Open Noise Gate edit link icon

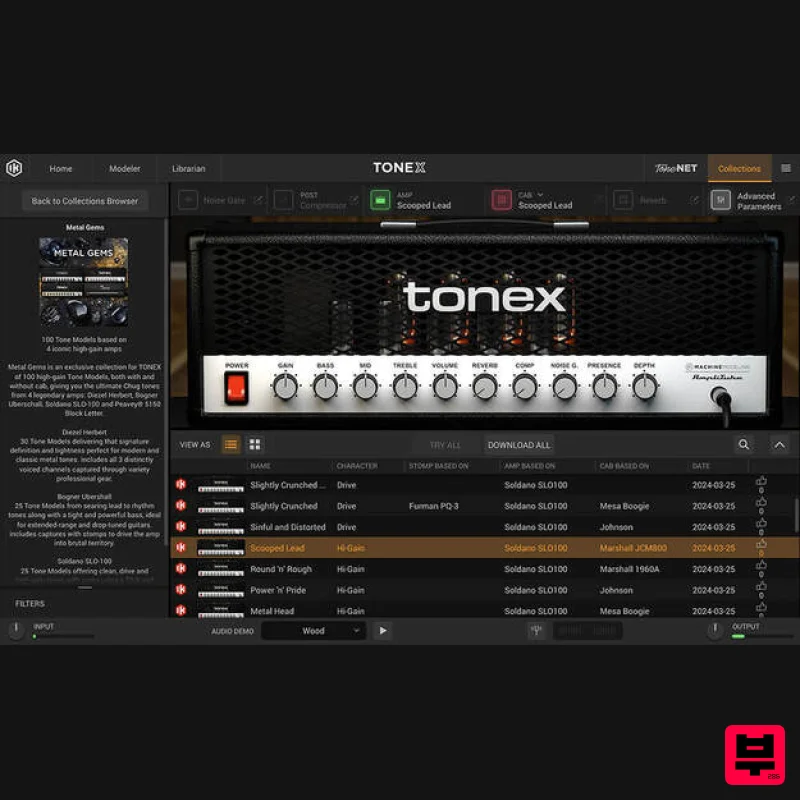click(x=258, y=200)
